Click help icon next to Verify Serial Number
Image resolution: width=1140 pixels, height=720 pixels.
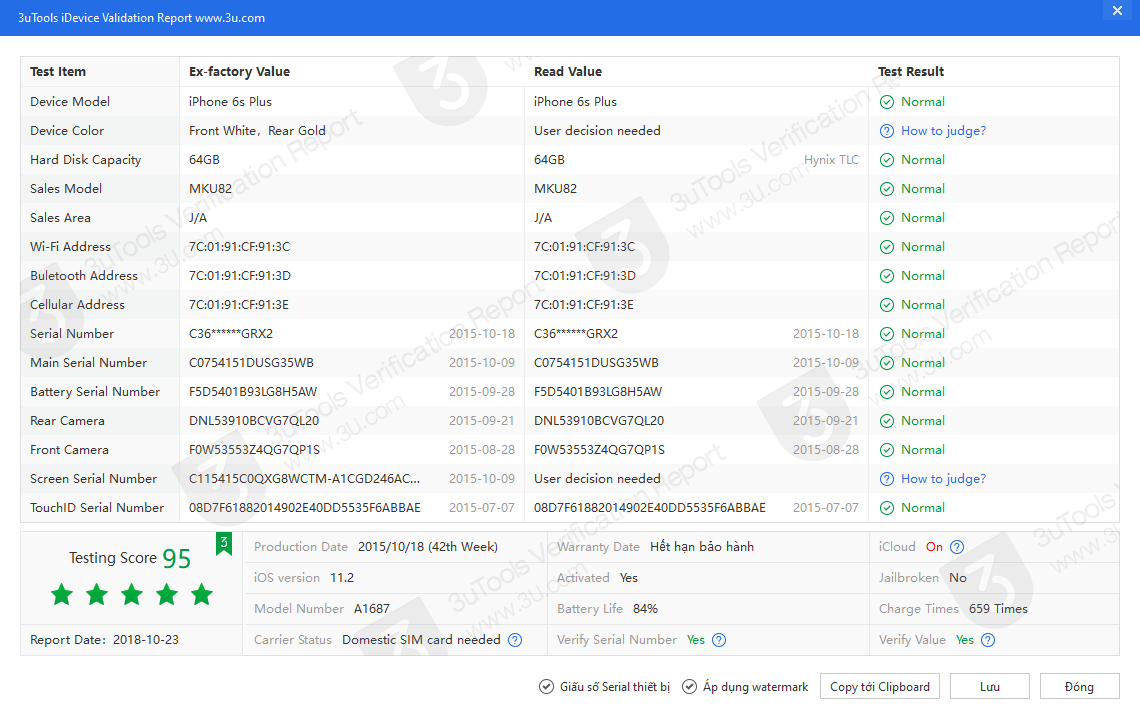tap(719, 640)
